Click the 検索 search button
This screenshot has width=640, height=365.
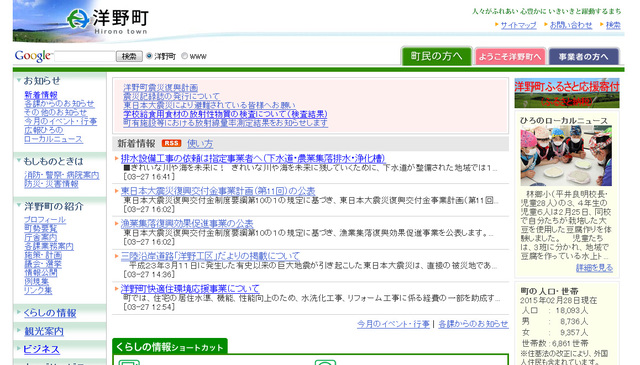(129, 56)
